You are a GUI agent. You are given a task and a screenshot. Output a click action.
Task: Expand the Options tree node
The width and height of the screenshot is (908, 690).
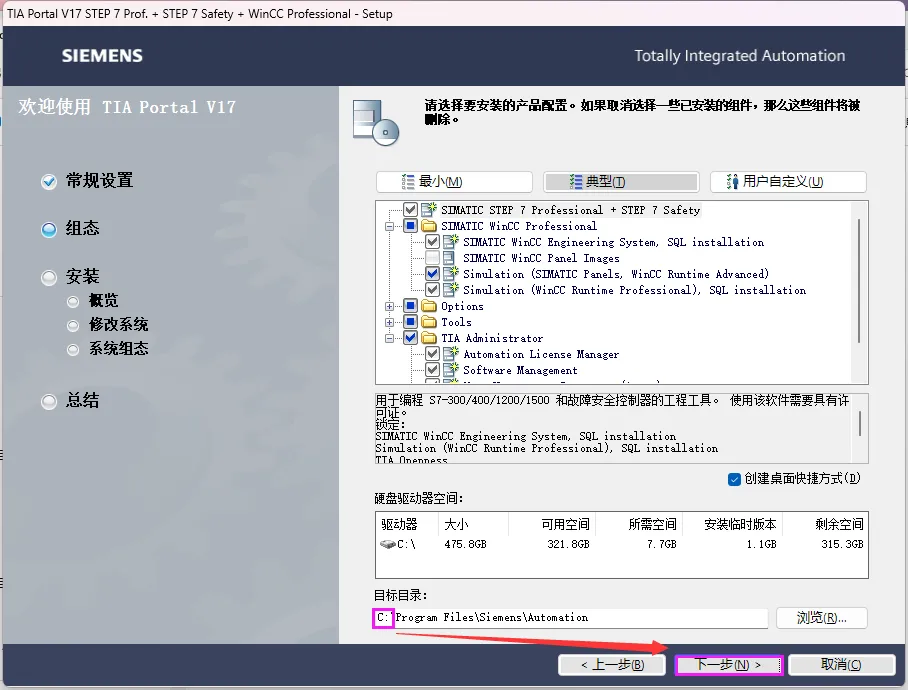pyautogui.click(x=389, y=306)
